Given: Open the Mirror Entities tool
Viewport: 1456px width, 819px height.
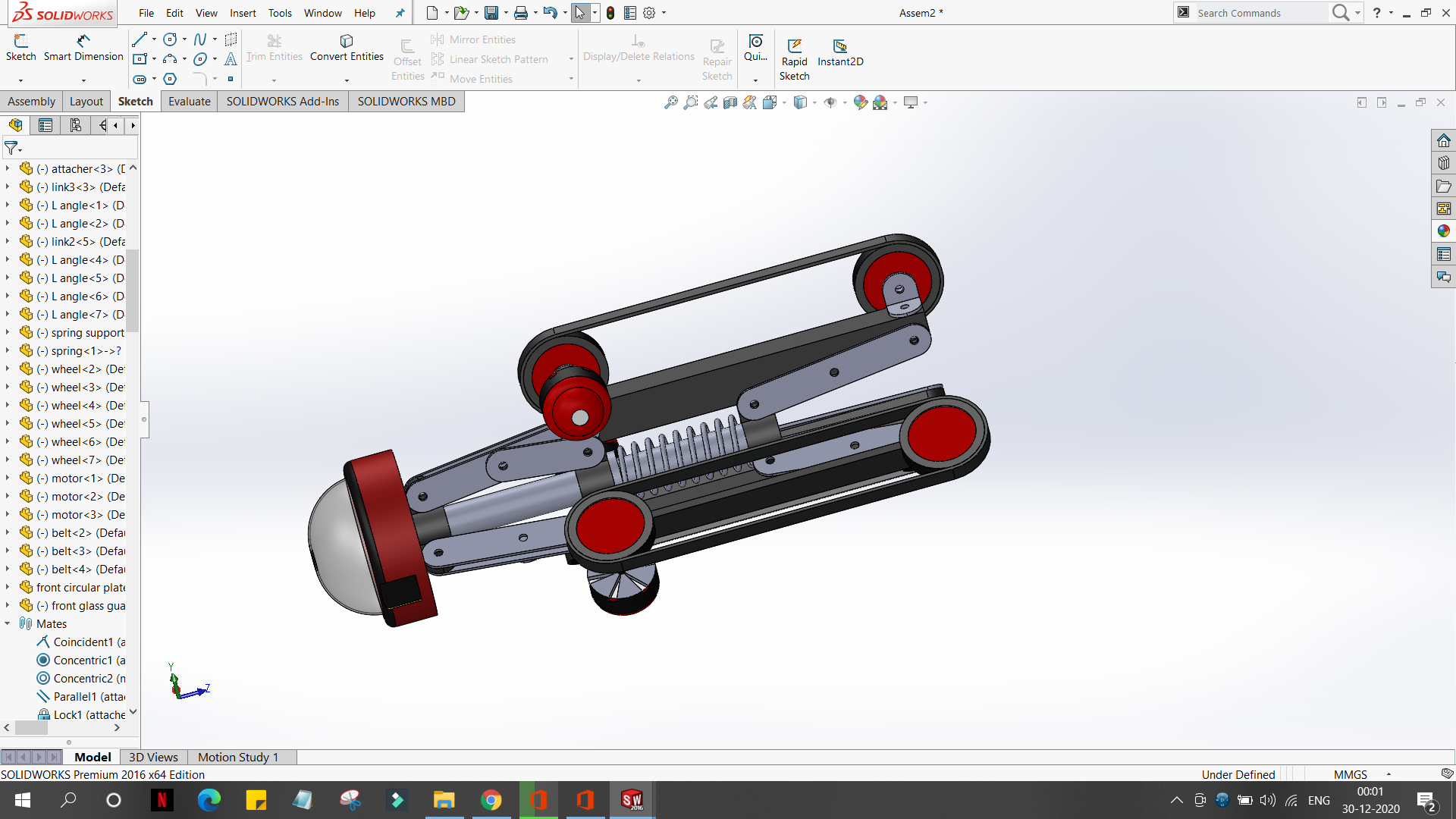Looking at the screenshot, I should (483, 39).
